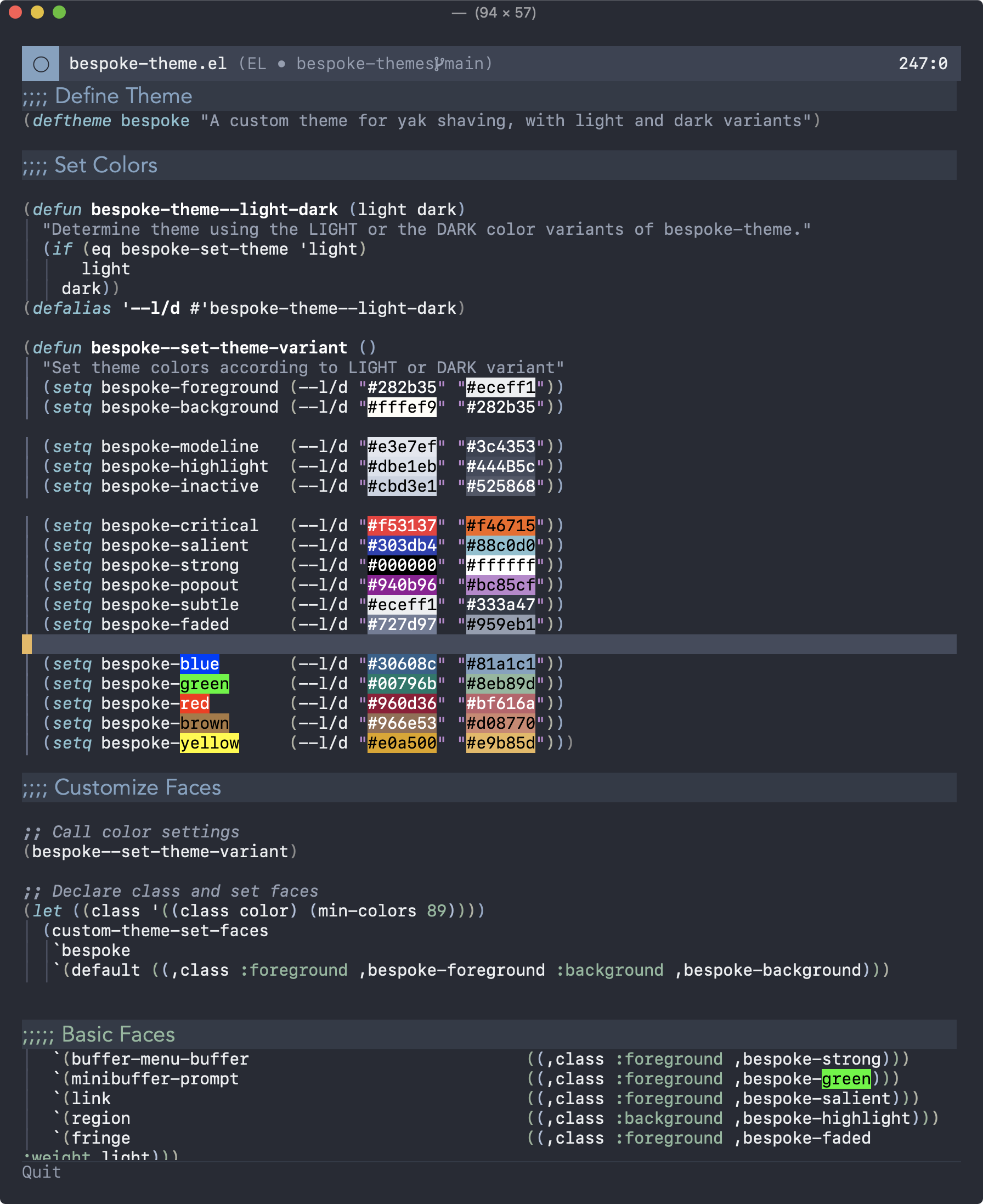Click the #444B5c highlight dark swatch
Viewport: 983px width, 1204px height.
click(x=501, y=466)
